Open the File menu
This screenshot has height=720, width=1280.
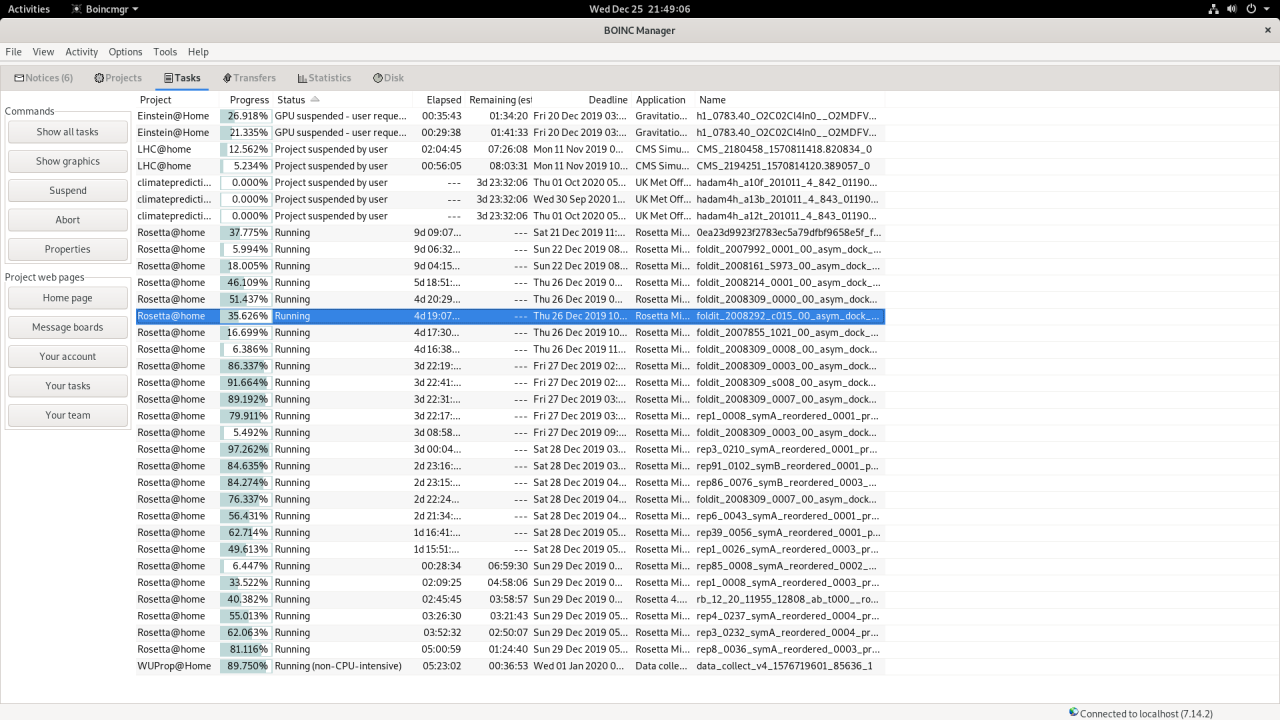point(13,52)
